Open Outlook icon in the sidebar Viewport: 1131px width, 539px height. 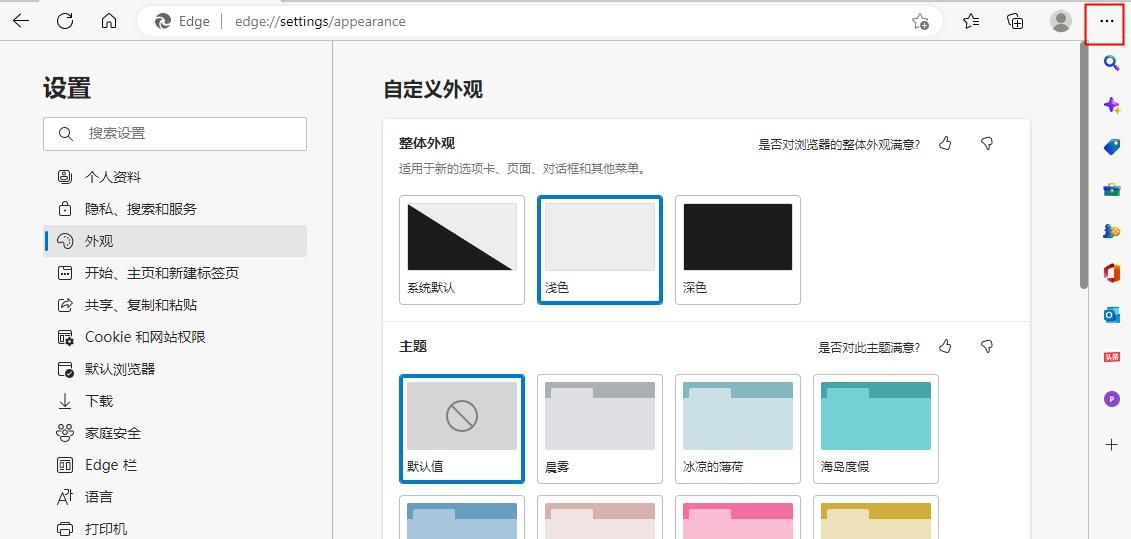pos(1111,315)
